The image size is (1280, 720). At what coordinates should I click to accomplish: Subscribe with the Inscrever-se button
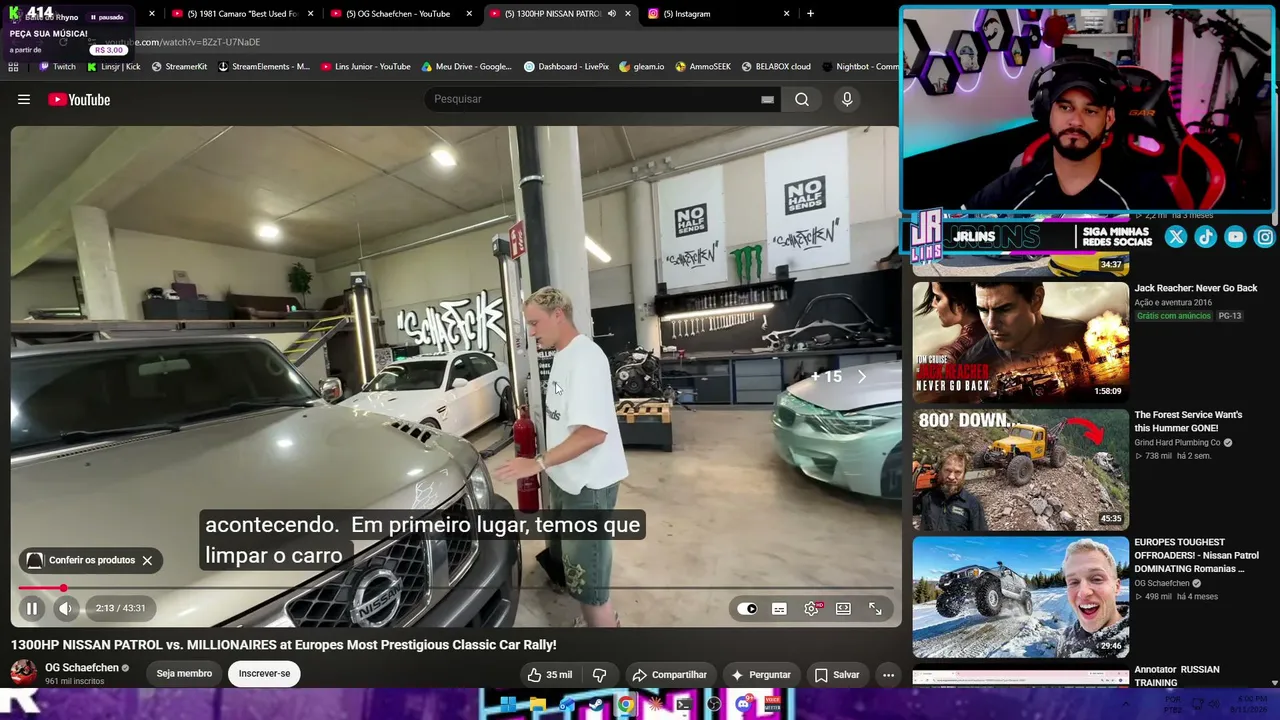(264, 674)
